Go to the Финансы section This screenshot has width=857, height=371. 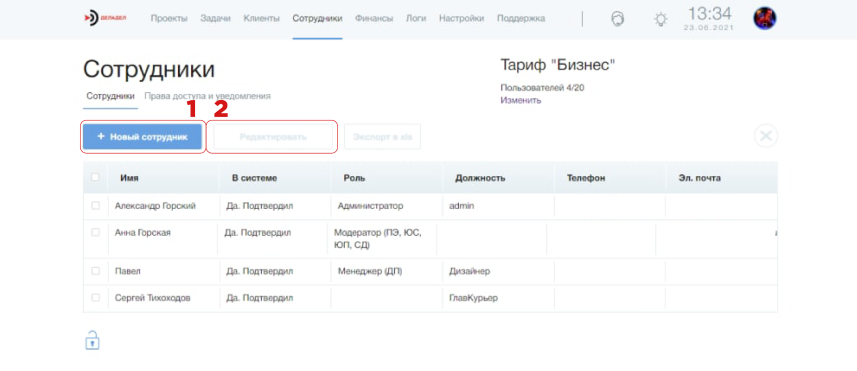[x=374, y=18]
